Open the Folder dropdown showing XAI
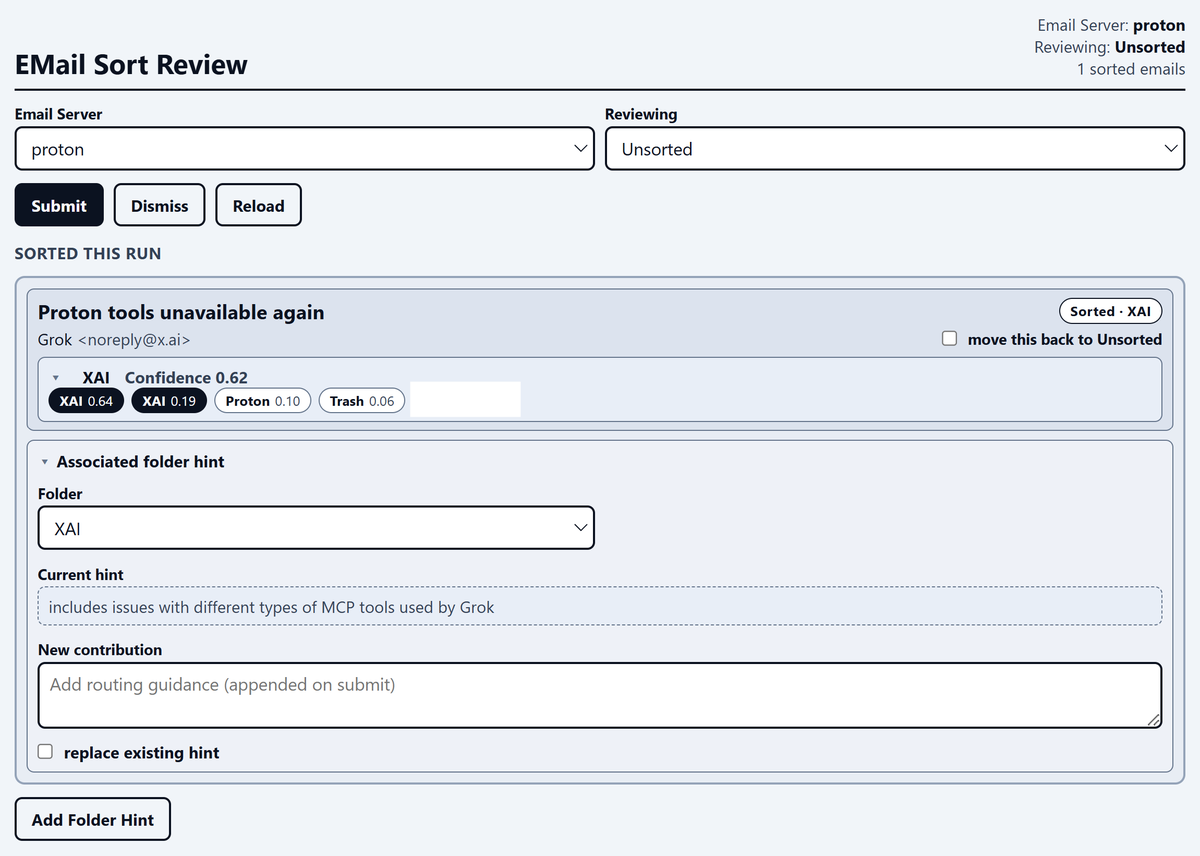1200x856 pixels. [x=316, y=528]
